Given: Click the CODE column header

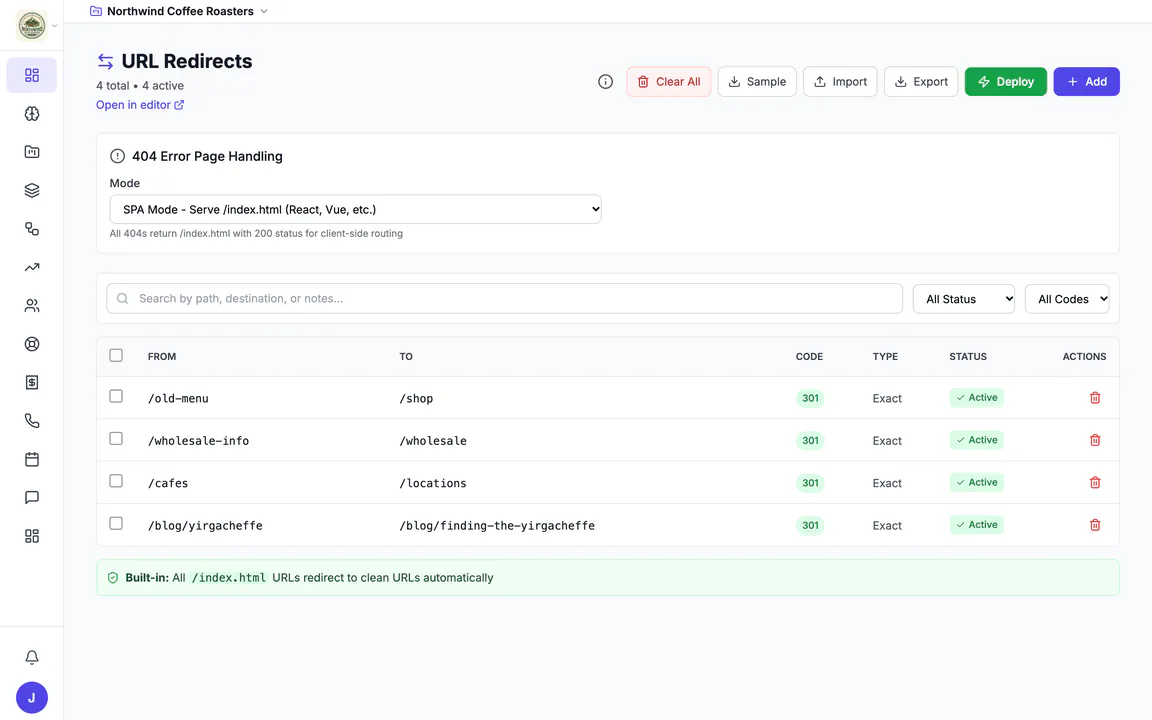Looking at the screenshot, I should tap(809, 356).
